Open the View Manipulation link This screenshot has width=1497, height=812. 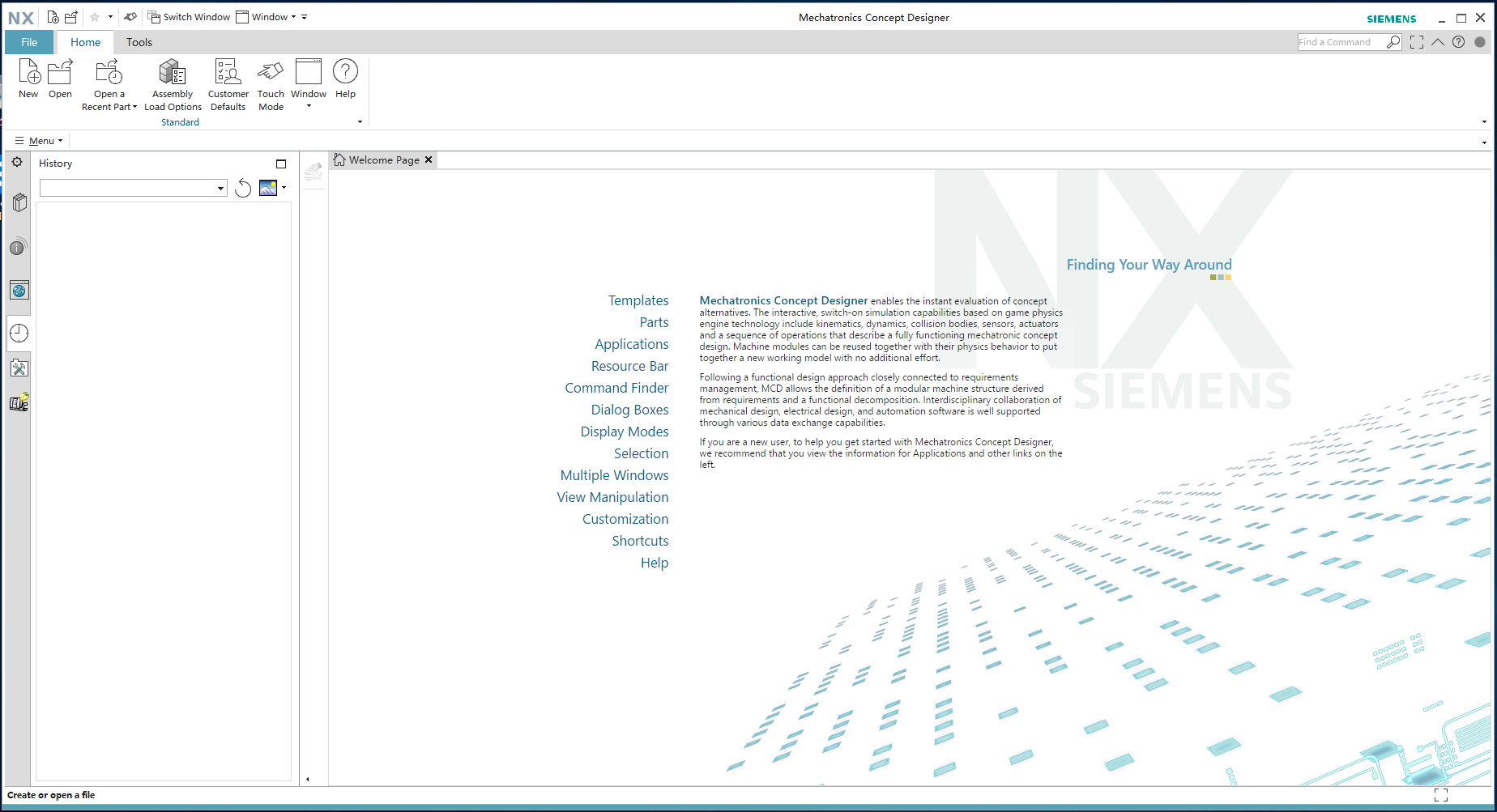tap(612, 497)
